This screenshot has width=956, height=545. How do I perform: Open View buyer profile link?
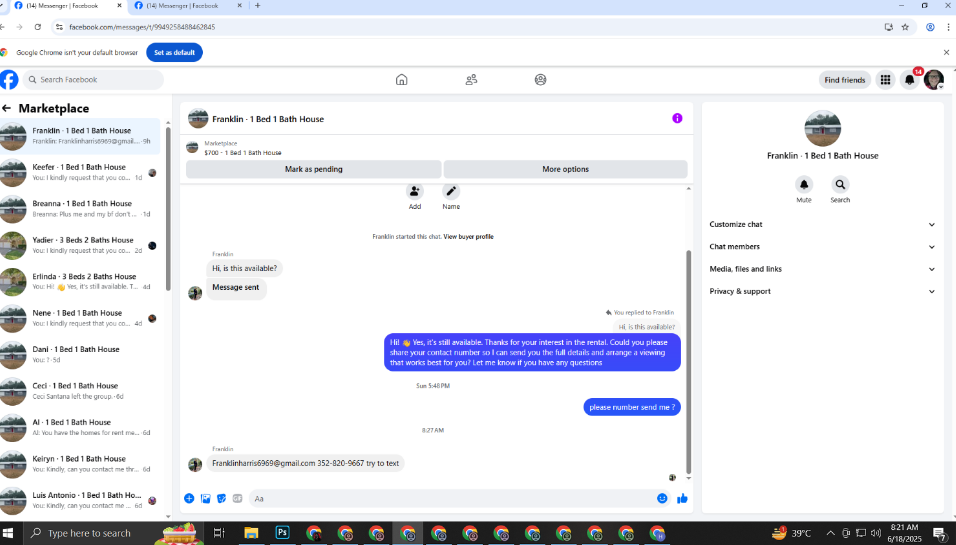(468, 237)
